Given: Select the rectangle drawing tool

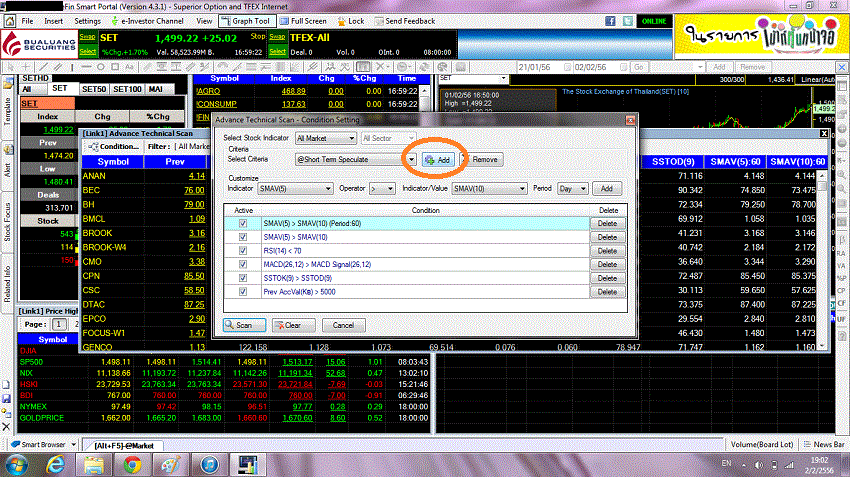Looking at the screenshot, I should coord(115,67).
